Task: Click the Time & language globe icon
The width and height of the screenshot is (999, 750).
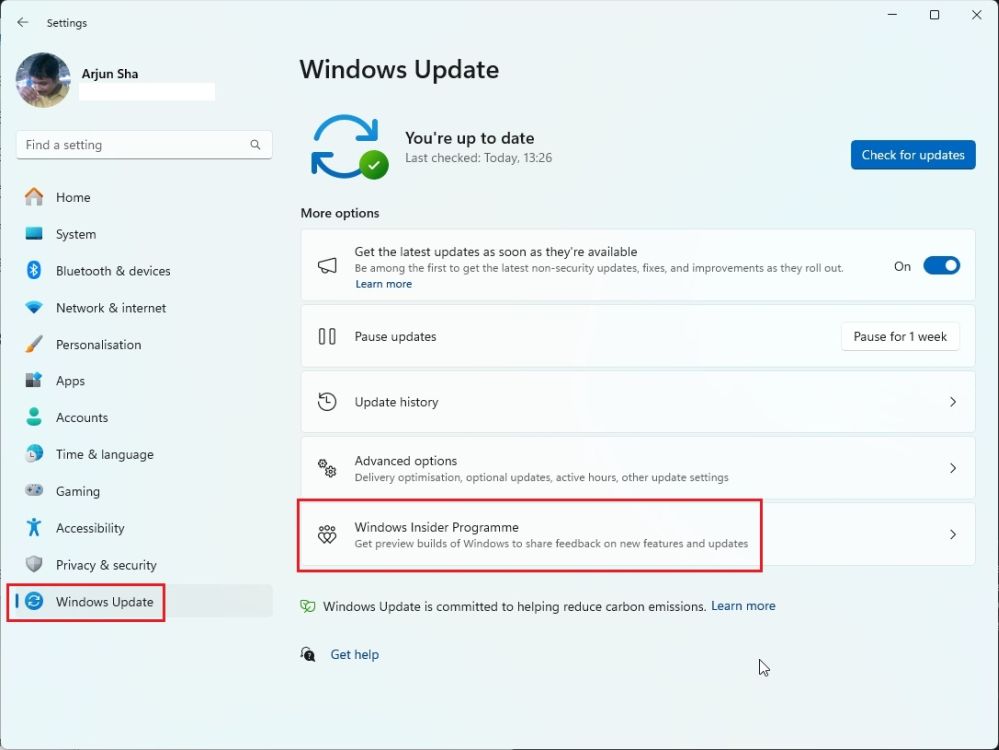Action: [x=34, y=454]
